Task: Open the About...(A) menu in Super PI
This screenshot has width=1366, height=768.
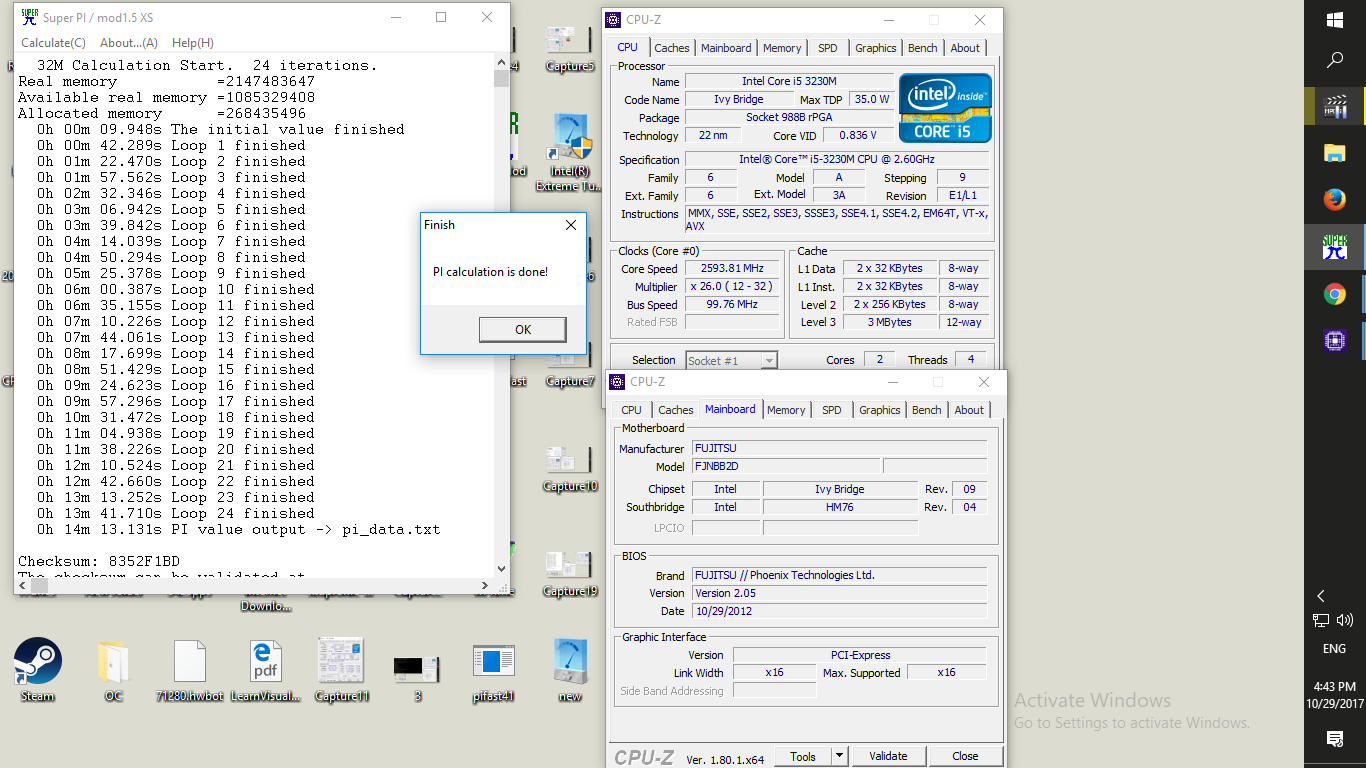Action: (129, 43)
